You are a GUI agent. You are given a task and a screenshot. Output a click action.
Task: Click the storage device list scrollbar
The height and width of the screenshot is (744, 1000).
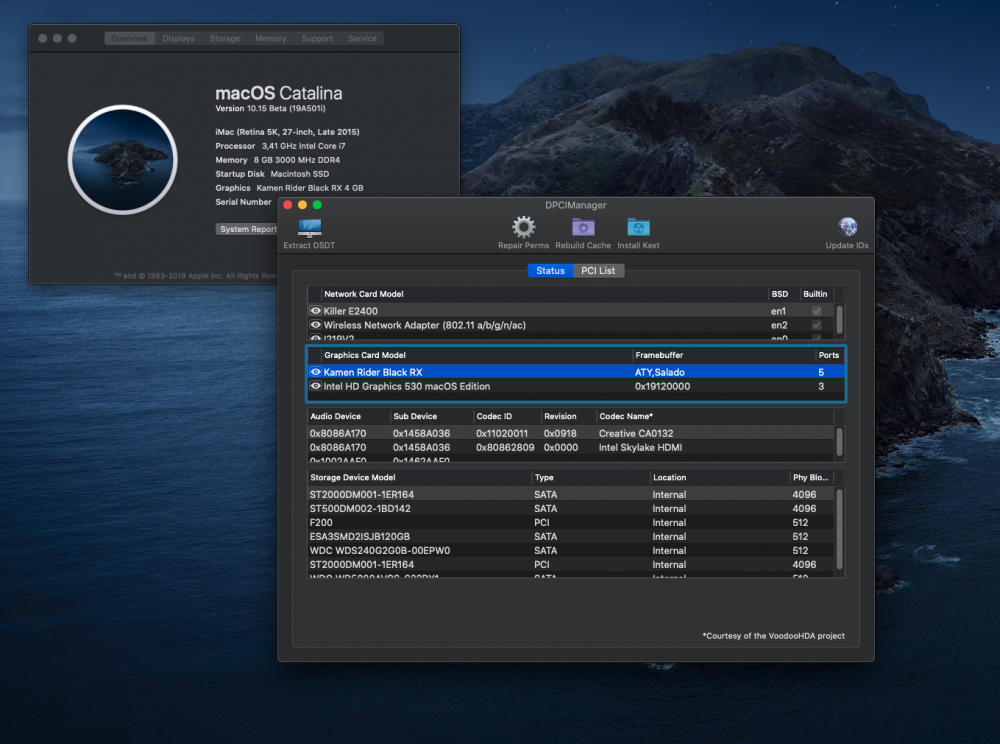click(839, 528)
